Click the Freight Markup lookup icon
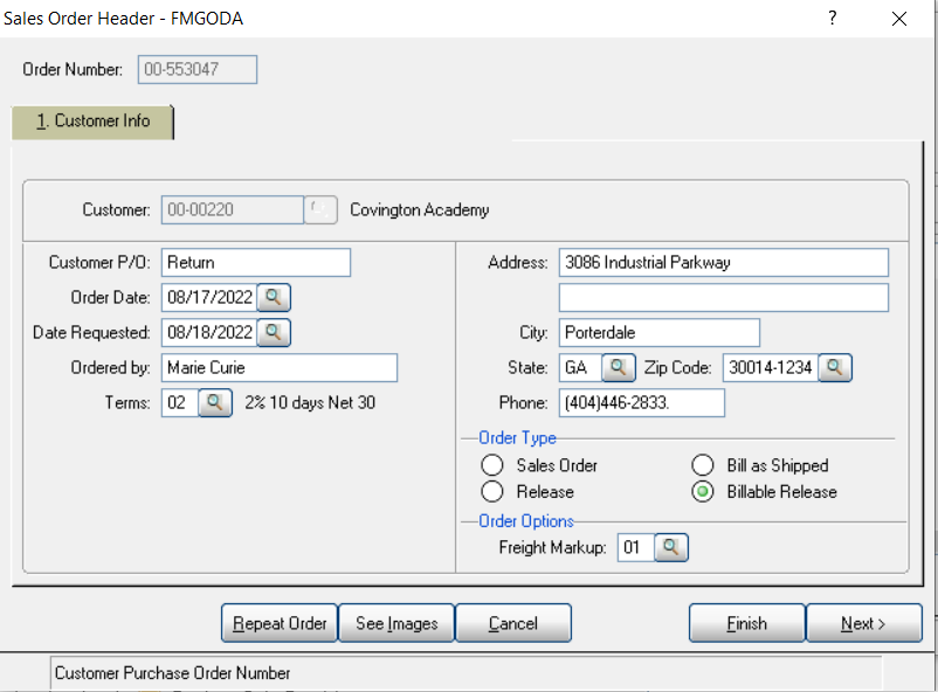Screen dimensions: 938x692 click(x=671, y=547)
